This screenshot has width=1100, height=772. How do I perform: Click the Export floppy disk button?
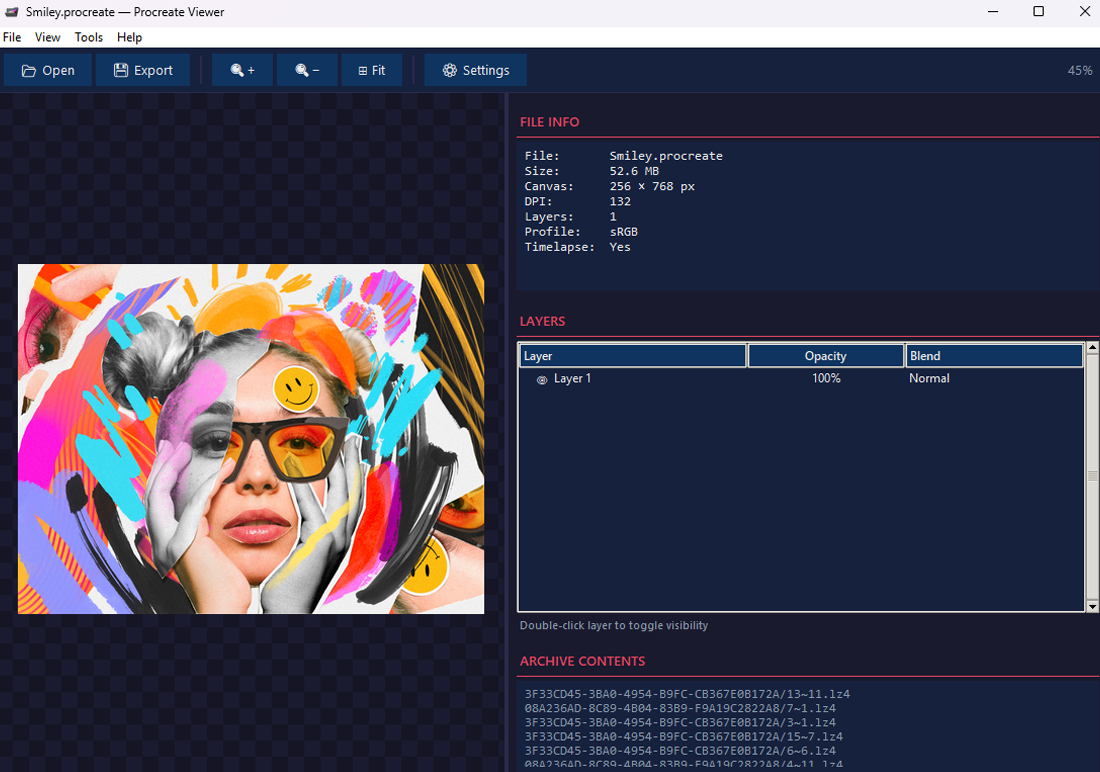(x=143, y=70)
